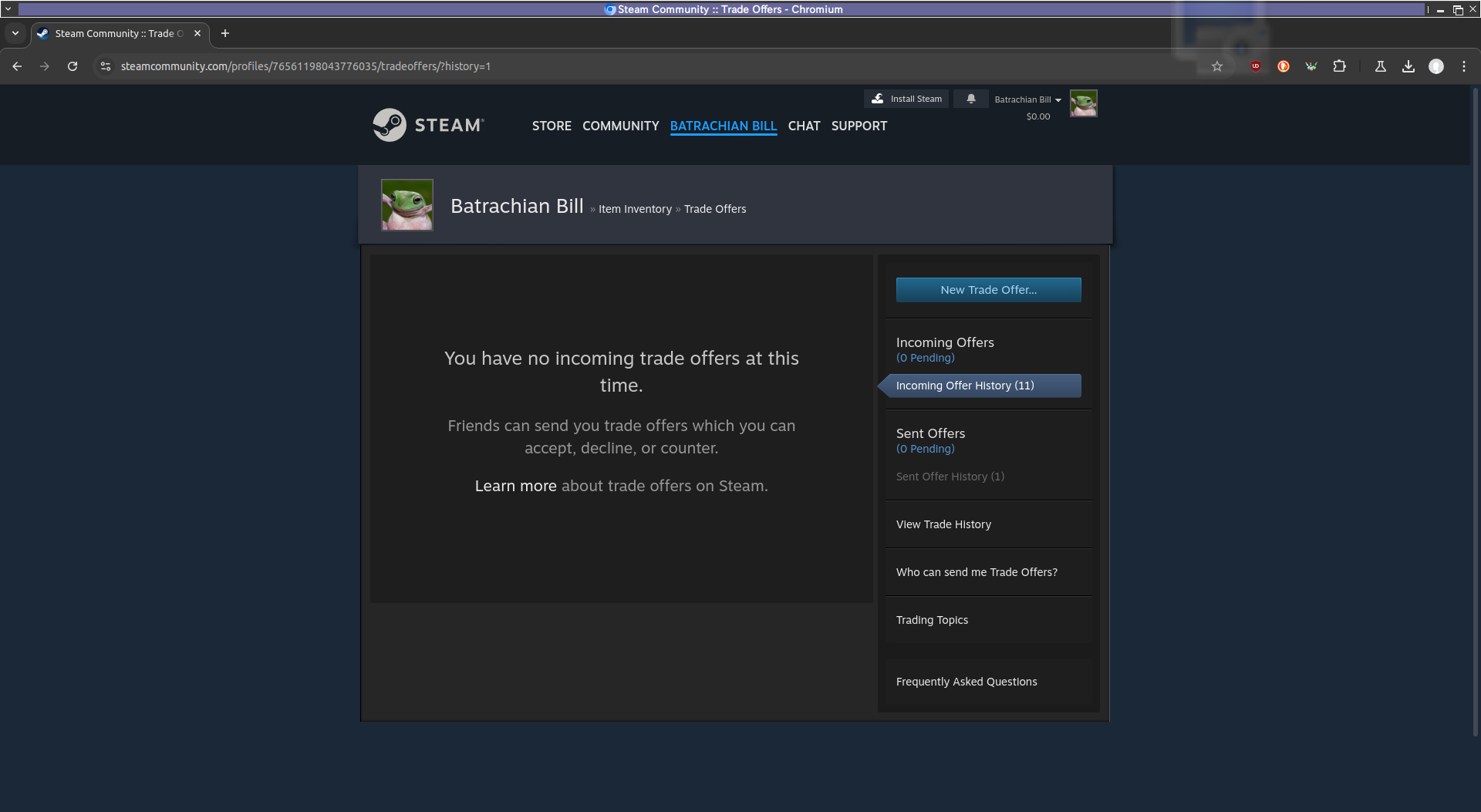Open the window menu in title bar
Screen dimensions: 1481x812
tap(8, 9)
